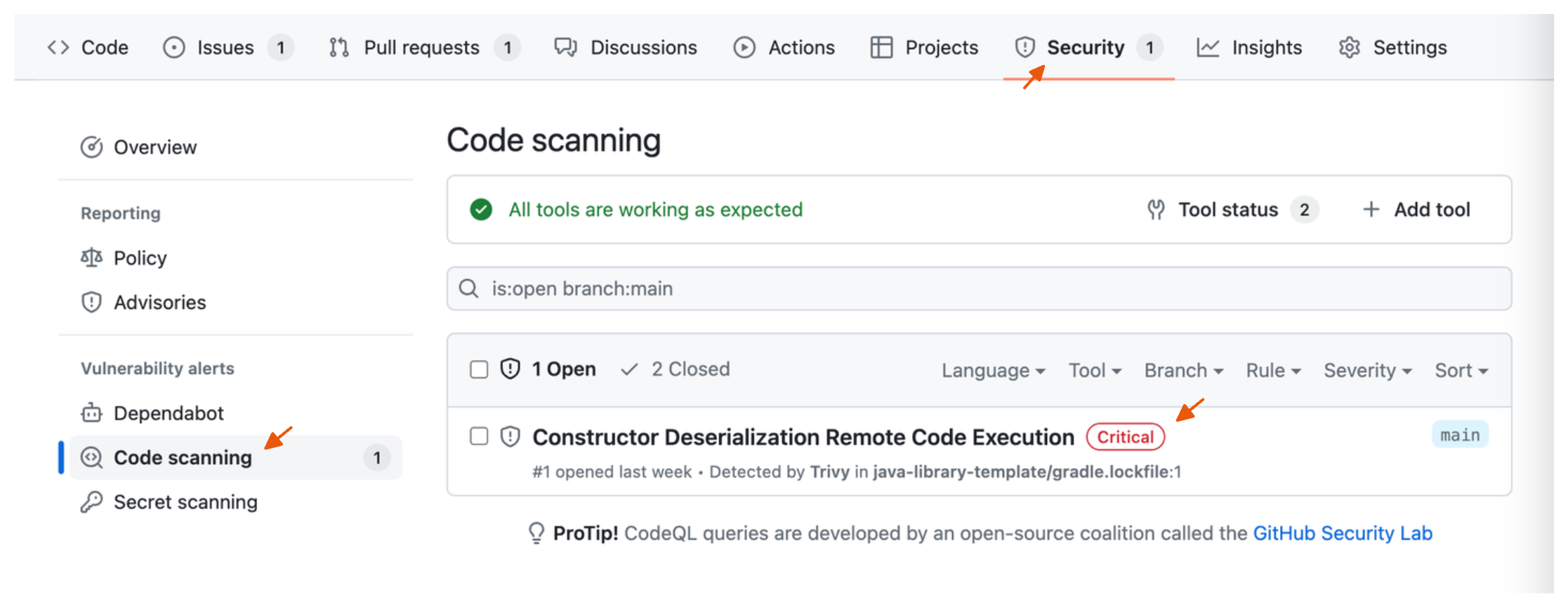Click the Dependabot robot icon
This screenshot has height=607, width=1568.
tap(91, 413)
